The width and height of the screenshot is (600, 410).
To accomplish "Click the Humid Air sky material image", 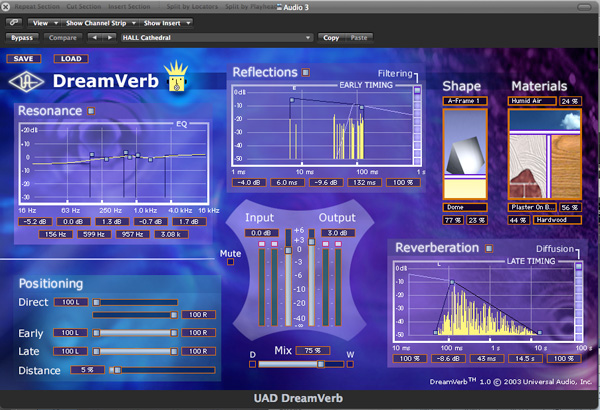I will pyautogui.click(x=545, y=120).
